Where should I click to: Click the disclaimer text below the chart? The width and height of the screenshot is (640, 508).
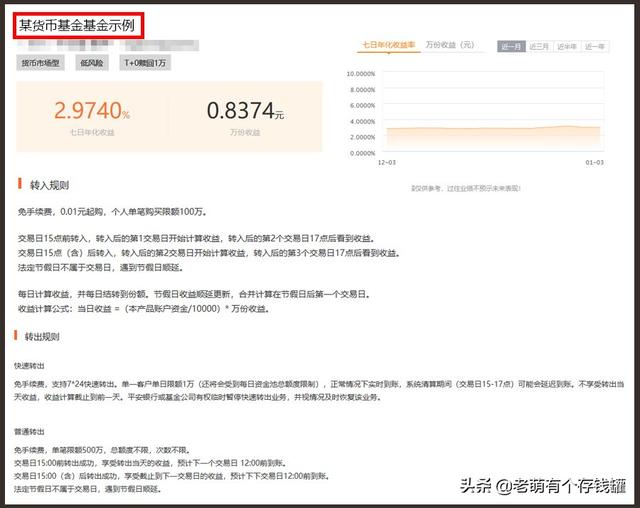click(x=466, y=188)
